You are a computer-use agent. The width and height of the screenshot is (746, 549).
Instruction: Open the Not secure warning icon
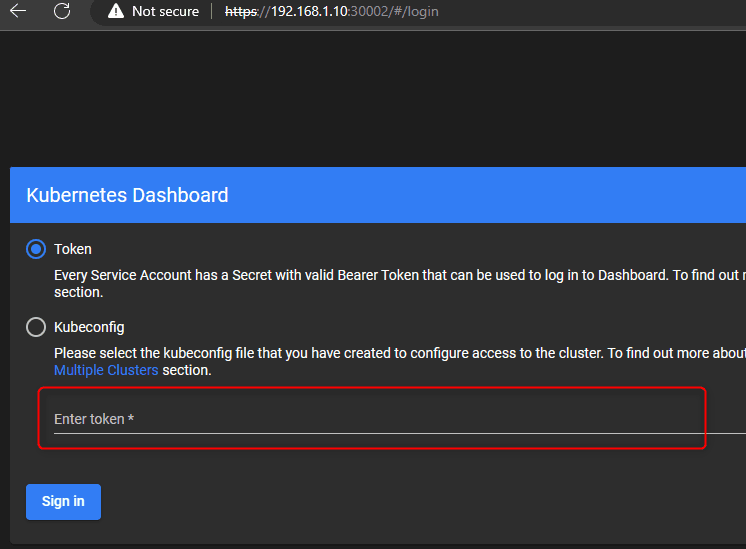(x=116, y=11)
